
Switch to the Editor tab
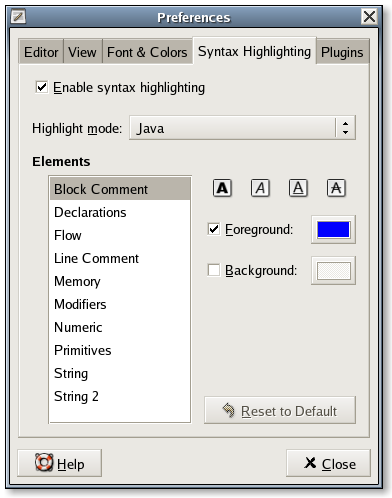point(41,52)
